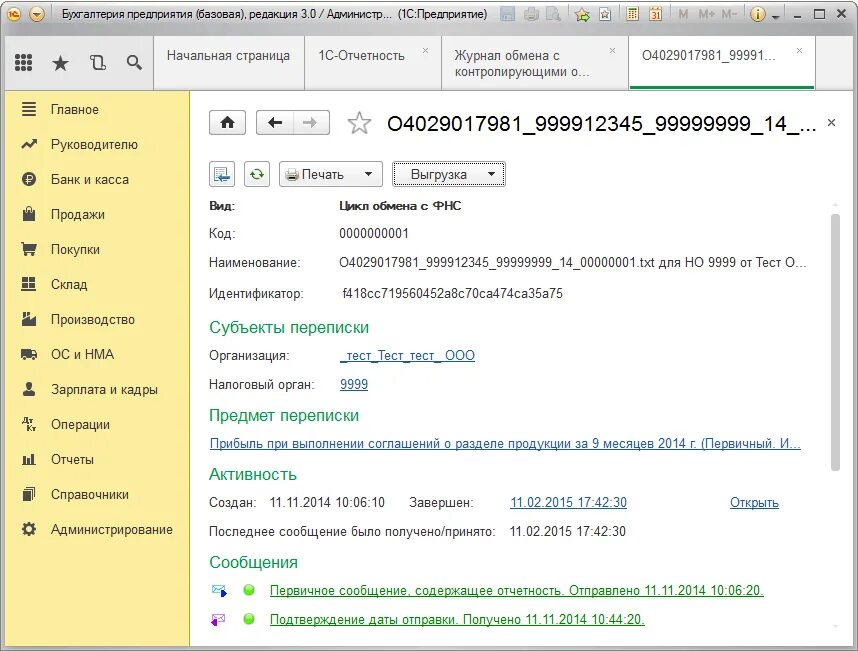The image size is (858, 651).
Task: Open the Подтверждение даты отправки link
Action: [457, 619]
